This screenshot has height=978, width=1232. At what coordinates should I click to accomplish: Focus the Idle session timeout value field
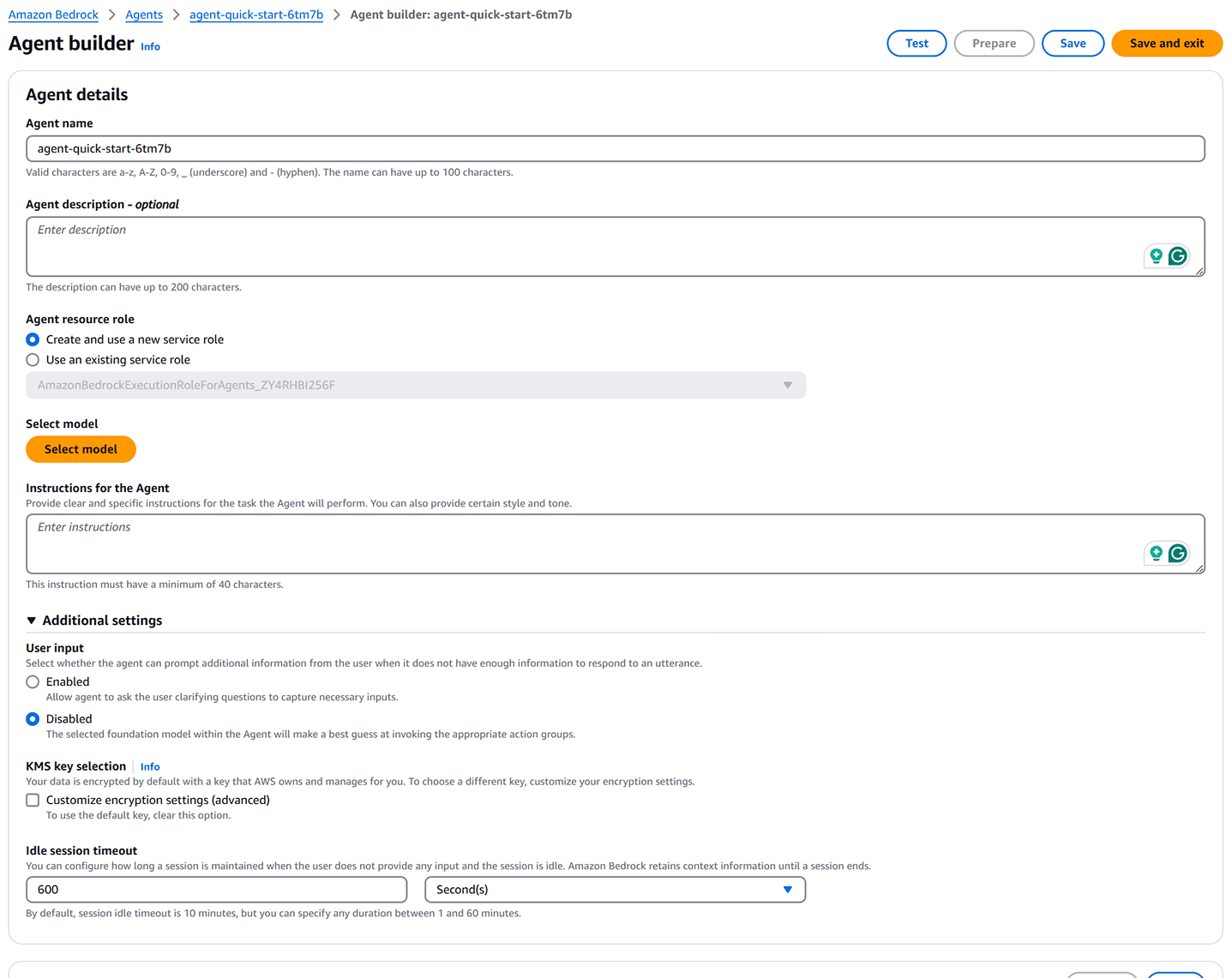pyautogui.click(x=216, y=890)
